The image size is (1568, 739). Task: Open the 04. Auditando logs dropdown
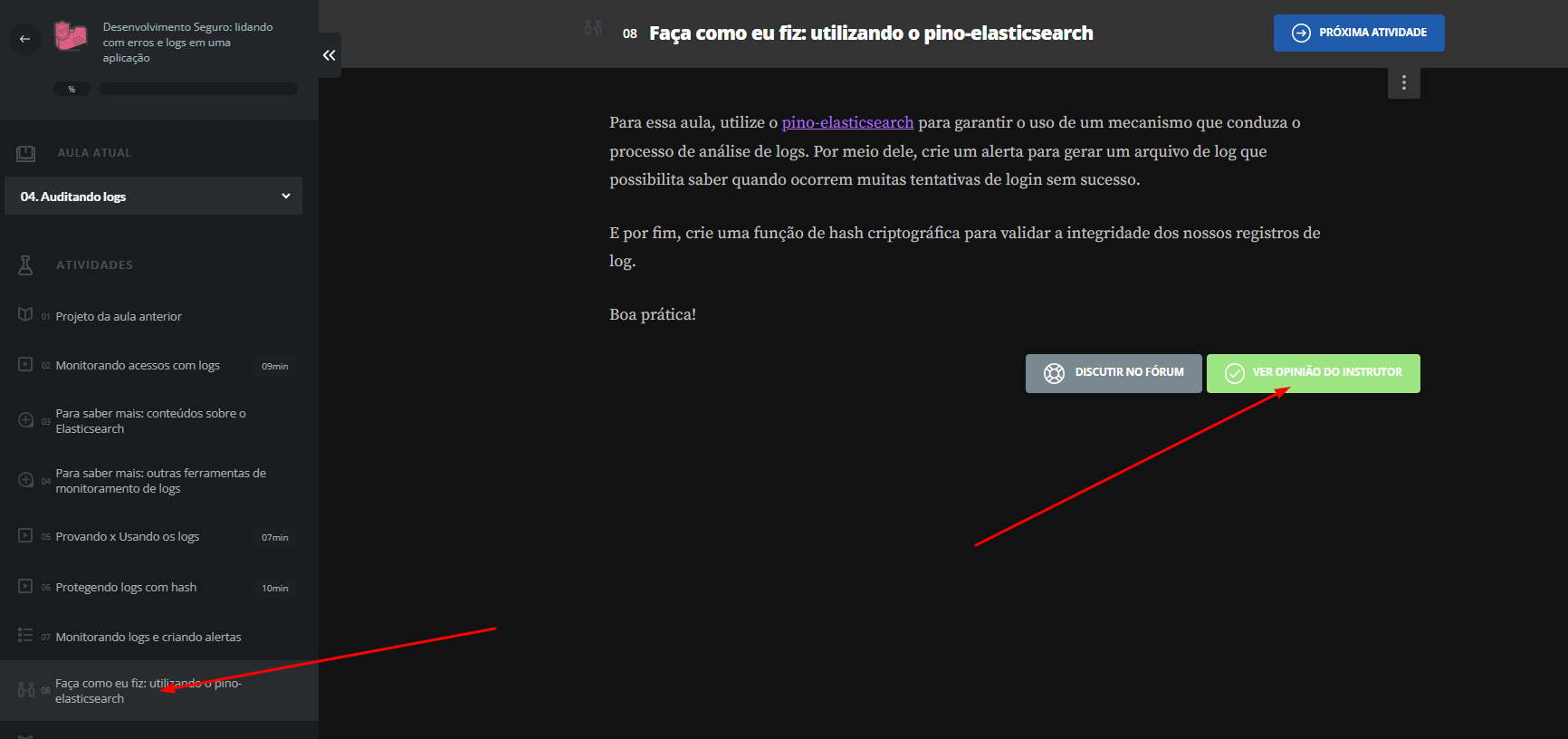(x=154, y=196)
